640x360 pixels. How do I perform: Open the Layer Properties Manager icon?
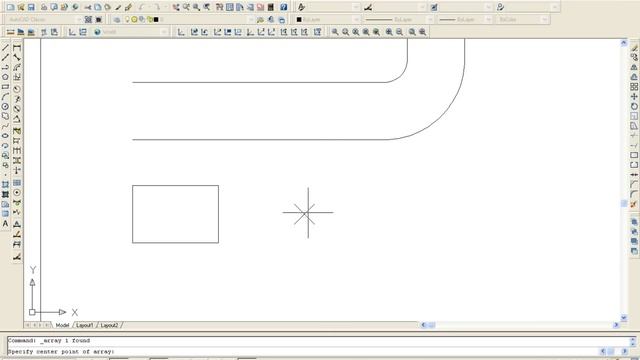pyautogui.click(x=117, y=19)
